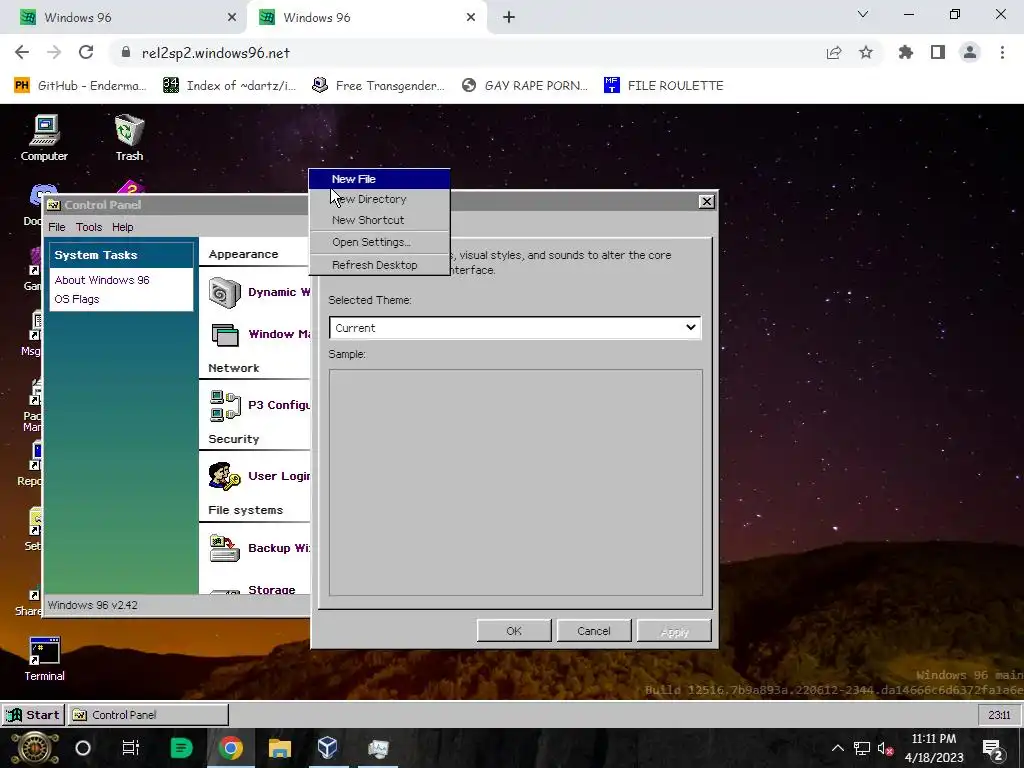Screen dimensions: 1024x768
Task: Click the Cortana circle on taskbar
Action: pyautogui.click(x=83, y=748)
